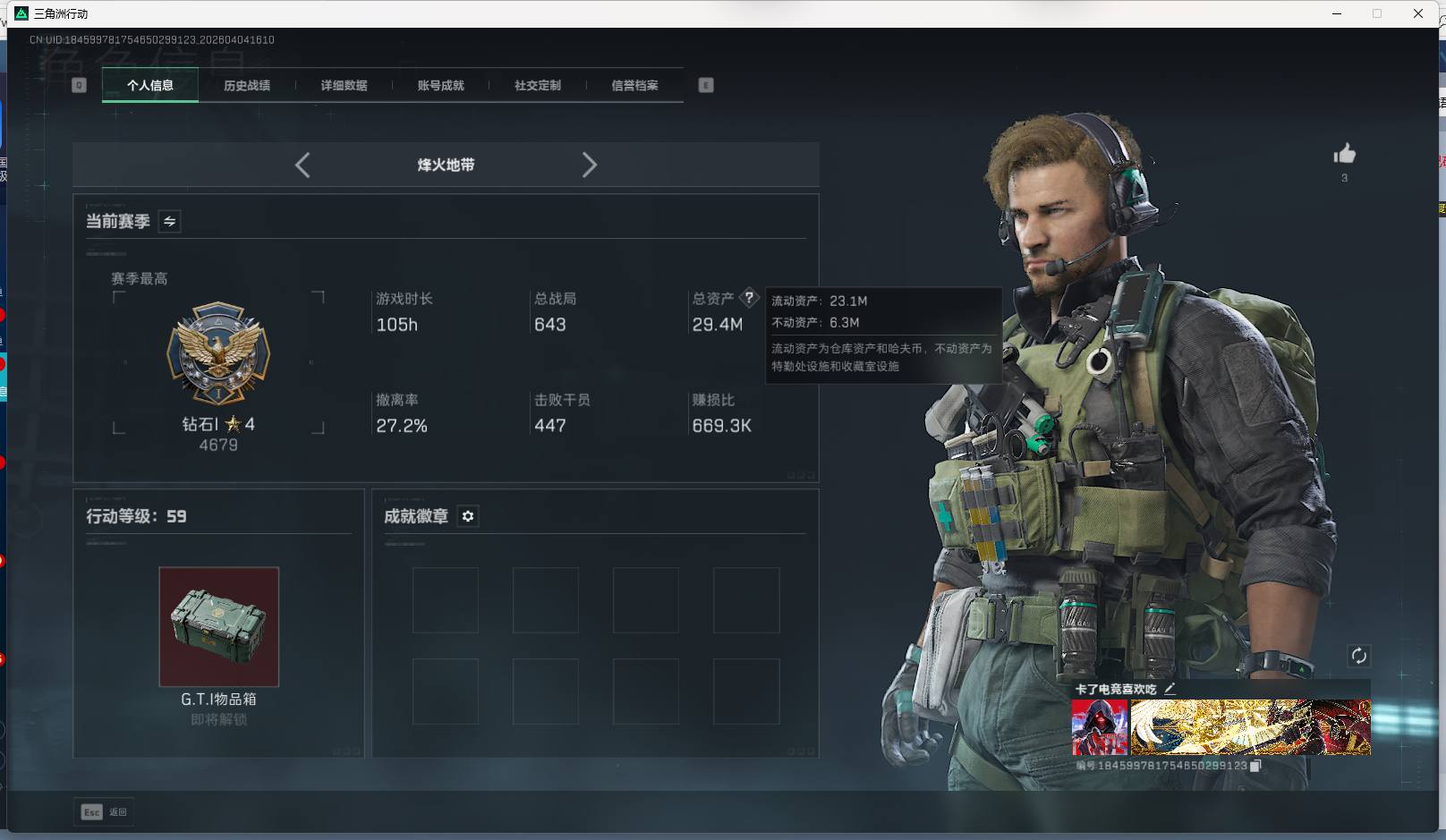Viewport: 1446px width, 840px height.
Task: Click the E shortcut button right of tabs
Action: tap(706, 85)
